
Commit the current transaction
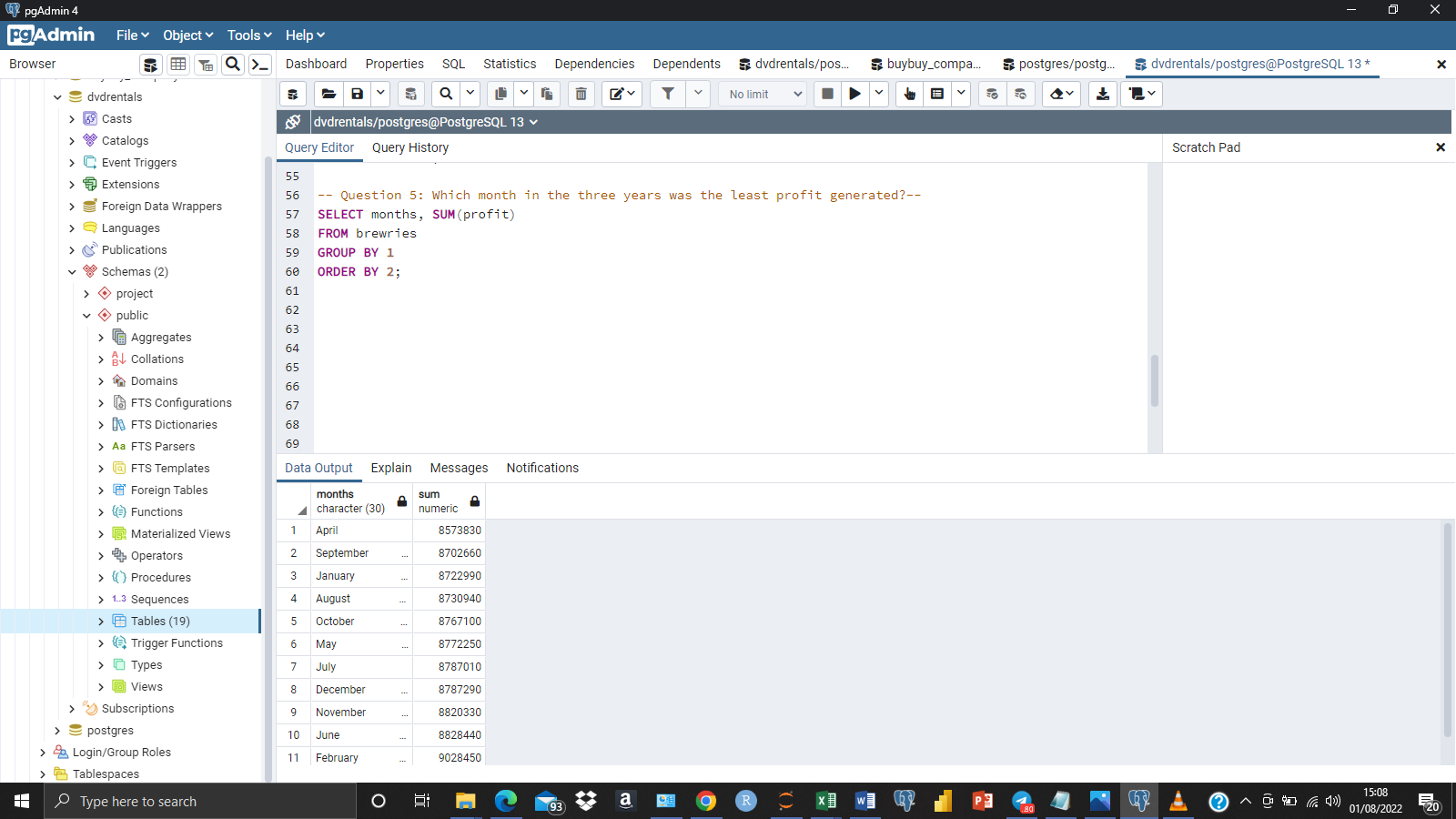tap(991, 94)
